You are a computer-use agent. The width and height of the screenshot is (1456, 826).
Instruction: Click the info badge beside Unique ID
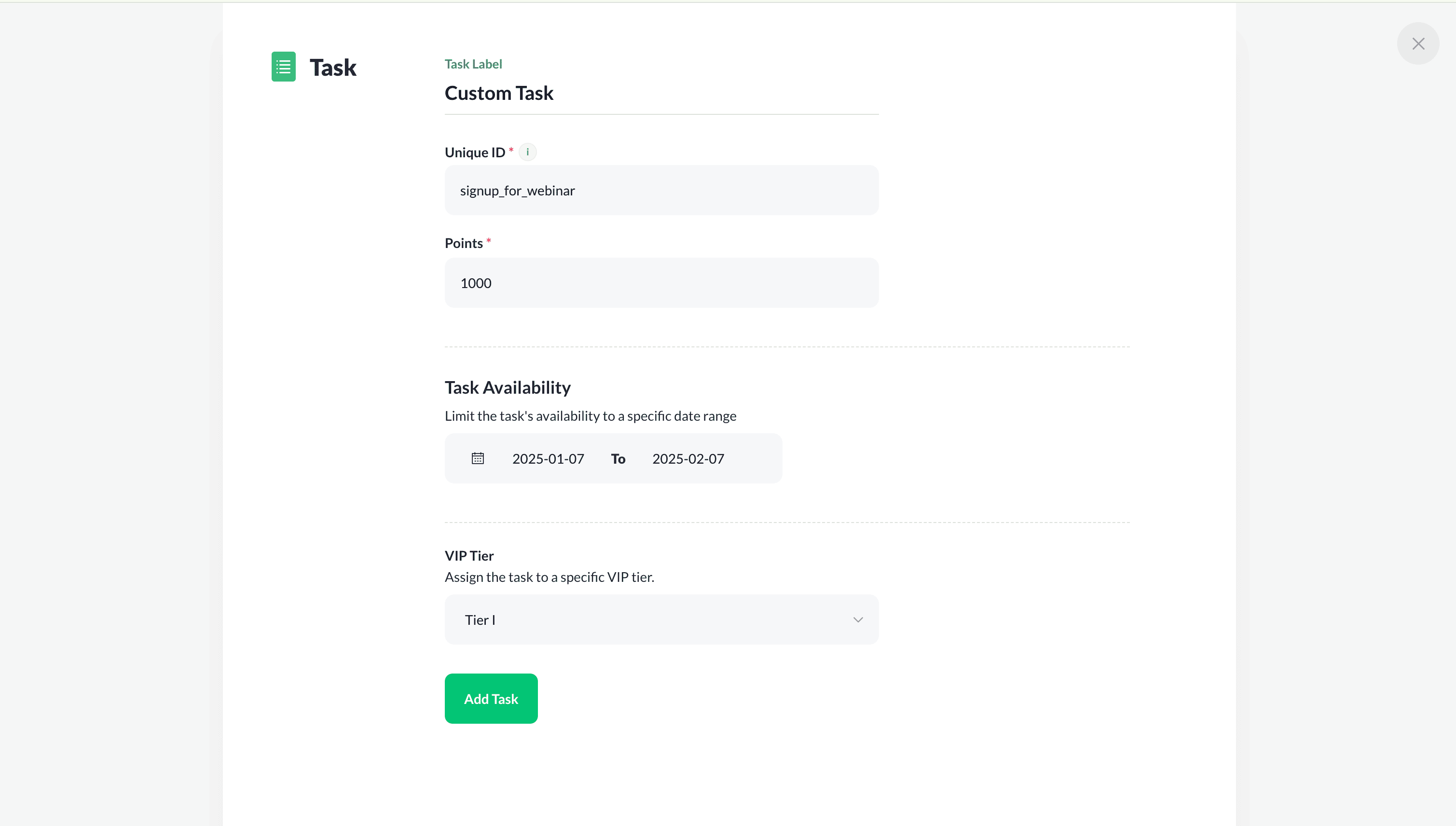[528, 151]
